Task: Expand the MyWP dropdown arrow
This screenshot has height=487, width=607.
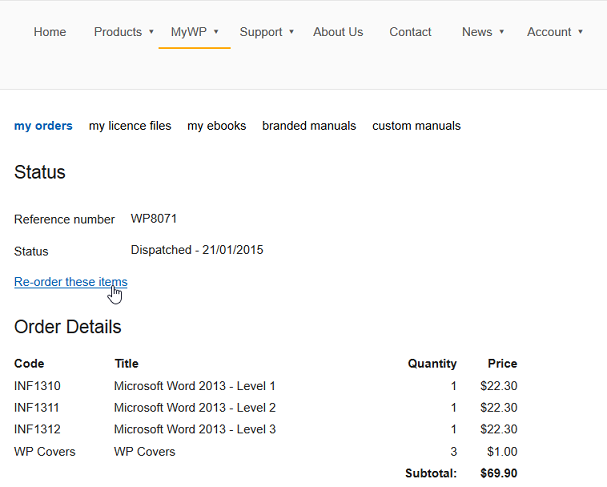Action: 216,32
